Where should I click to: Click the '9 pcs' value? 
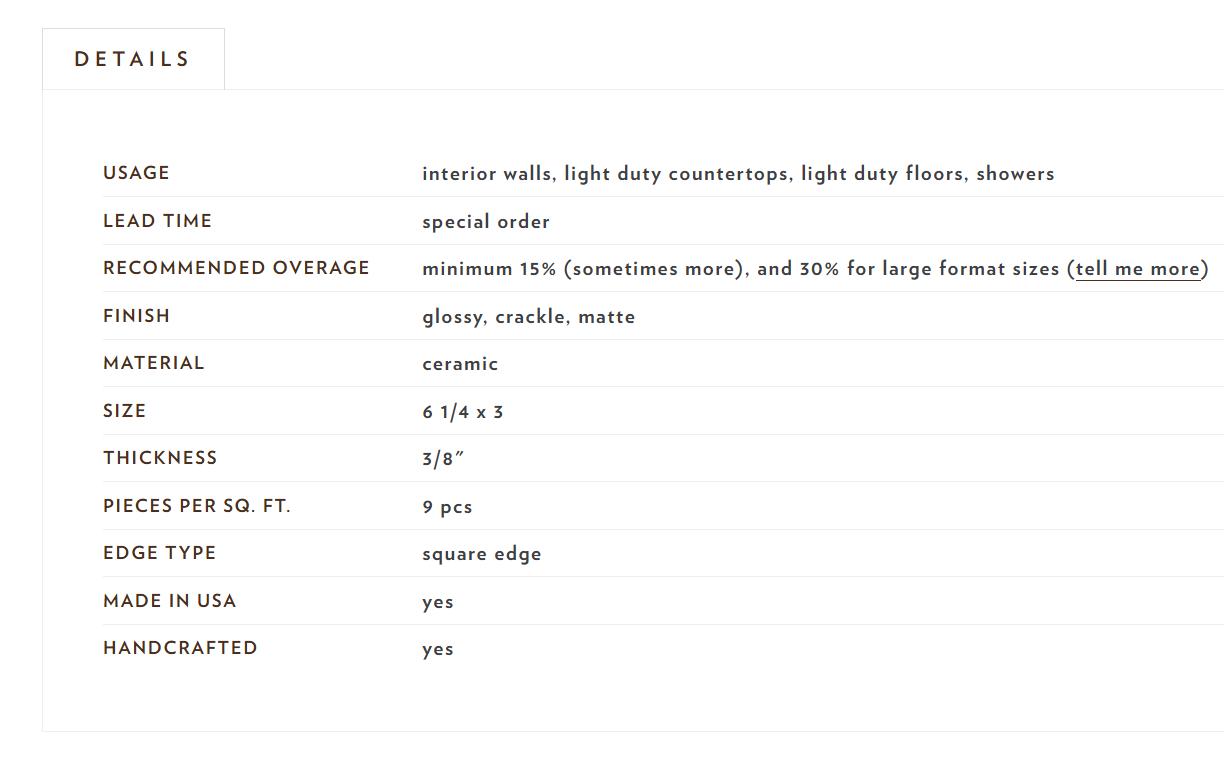click(x=447, y=507)
